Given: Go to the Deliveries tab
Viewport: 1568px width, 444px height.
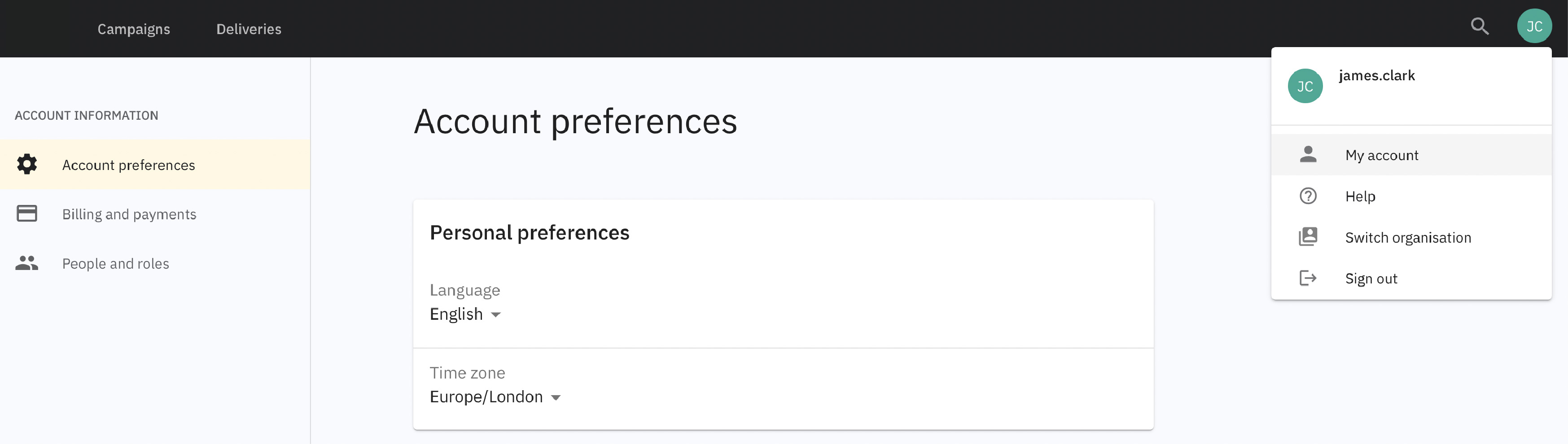Looking at the screenshot, I should click(x=249, y=29).
